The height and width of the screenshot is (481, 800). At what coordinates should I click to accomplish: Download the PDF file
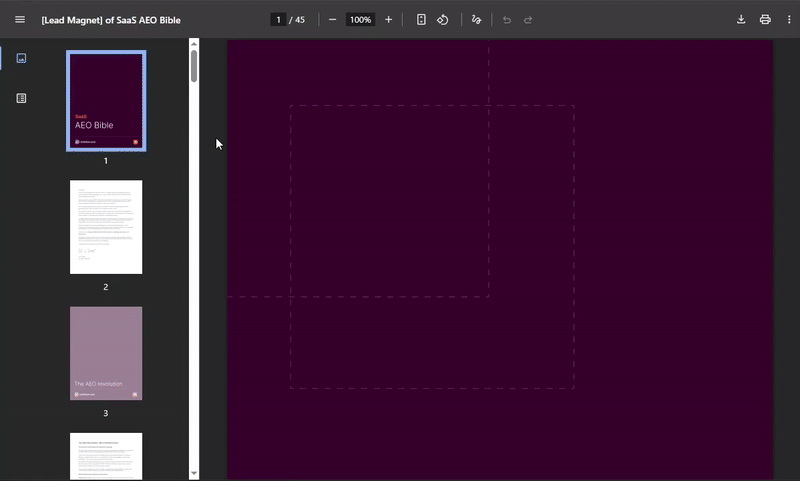point(741,20)
